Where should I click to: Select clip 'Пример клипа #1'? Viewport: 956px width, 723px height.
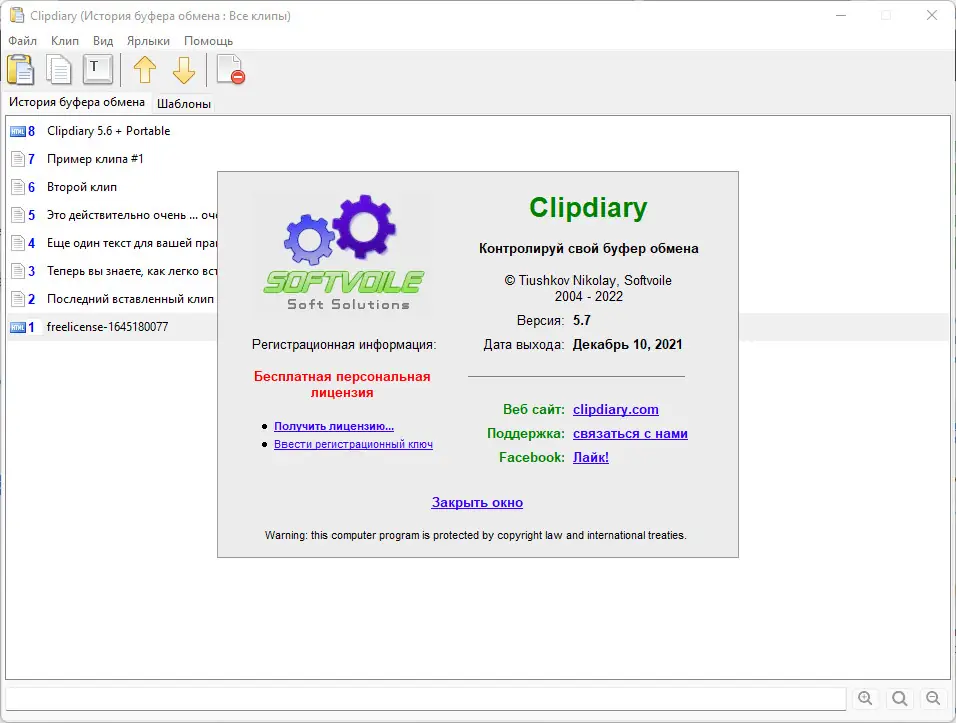click(x=95, y=159)
